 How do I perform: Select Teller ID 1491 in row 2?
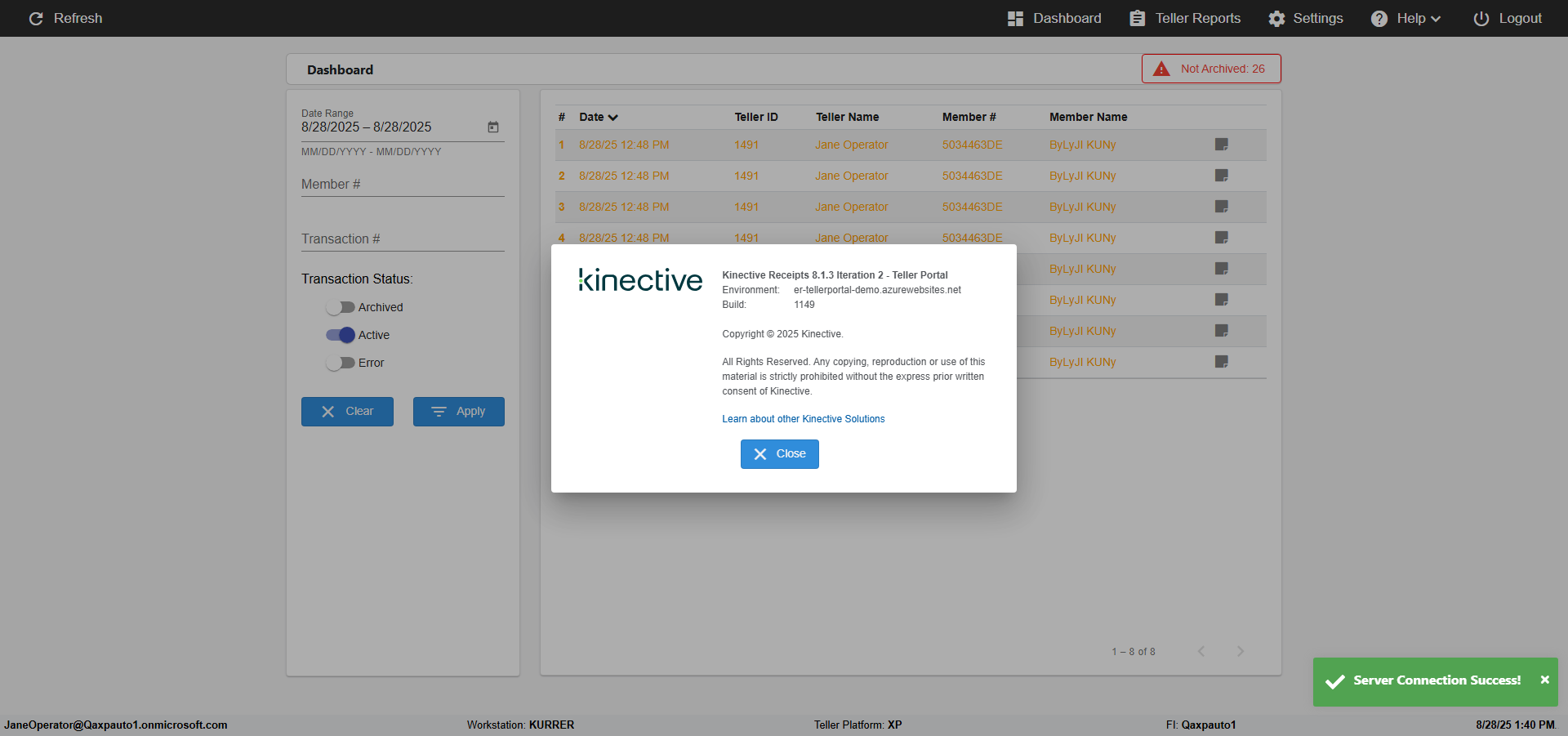(746, 176)
